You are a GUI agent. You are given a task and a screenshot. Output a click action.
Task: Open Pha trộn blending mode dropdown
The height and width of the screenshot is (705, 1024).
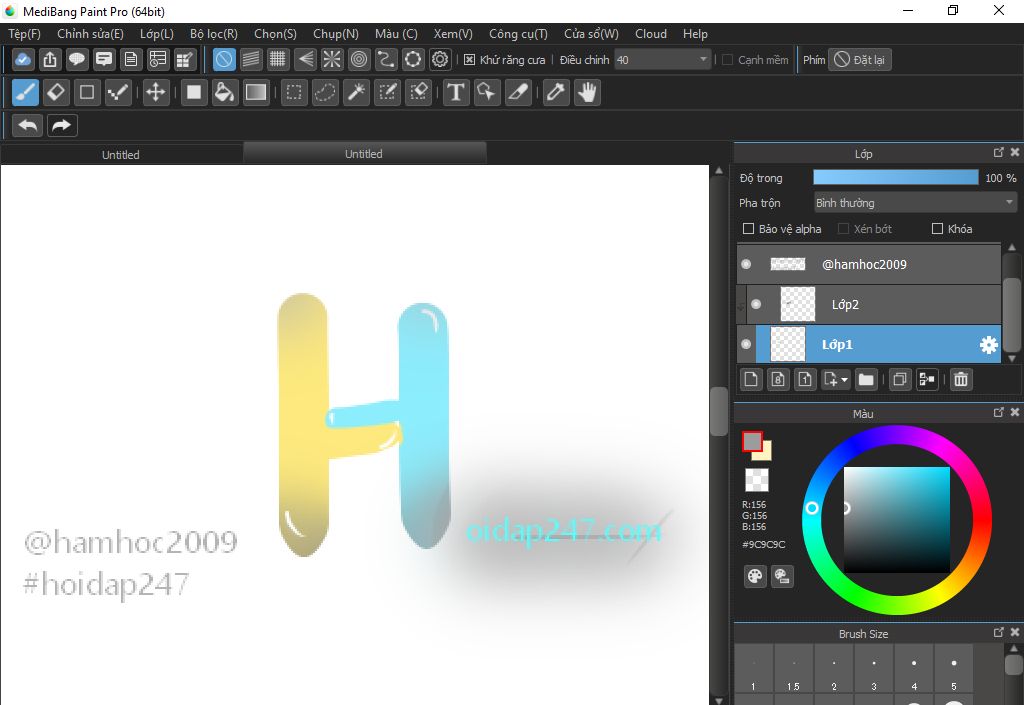click(x=915, y=203)
